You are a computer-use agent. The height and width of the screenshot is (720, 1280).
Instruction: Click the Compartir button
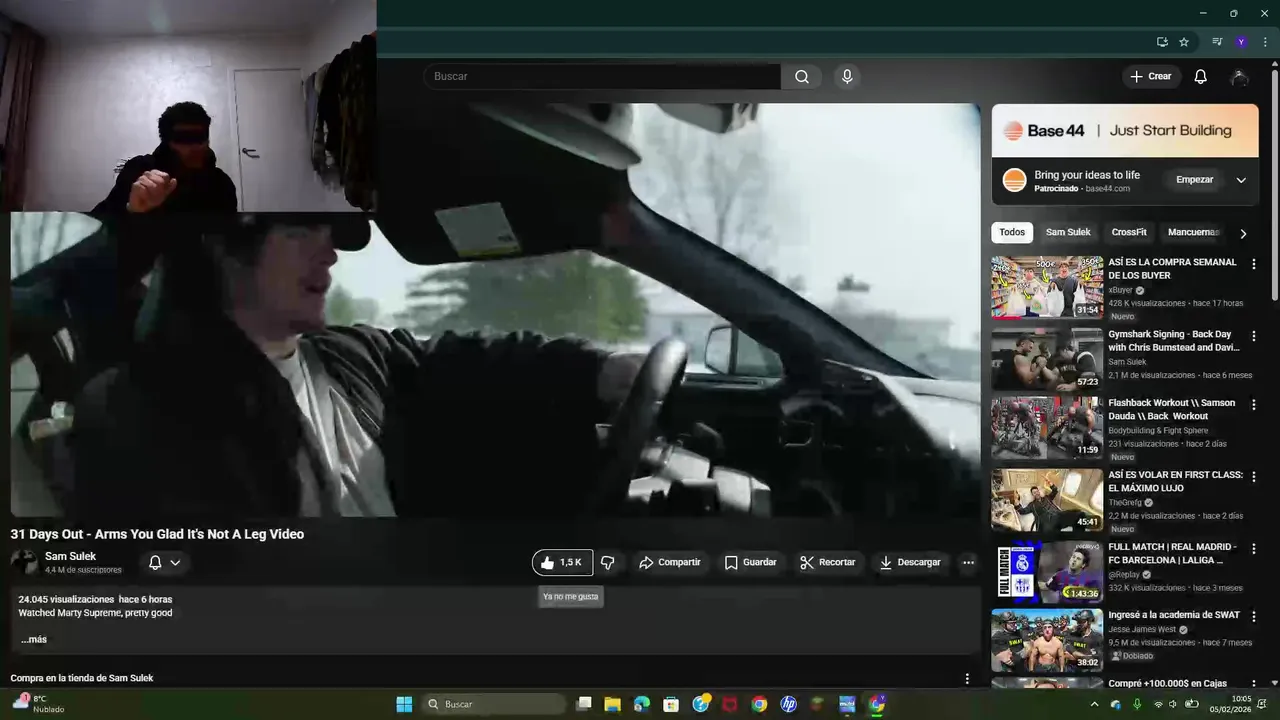[670, 563]
